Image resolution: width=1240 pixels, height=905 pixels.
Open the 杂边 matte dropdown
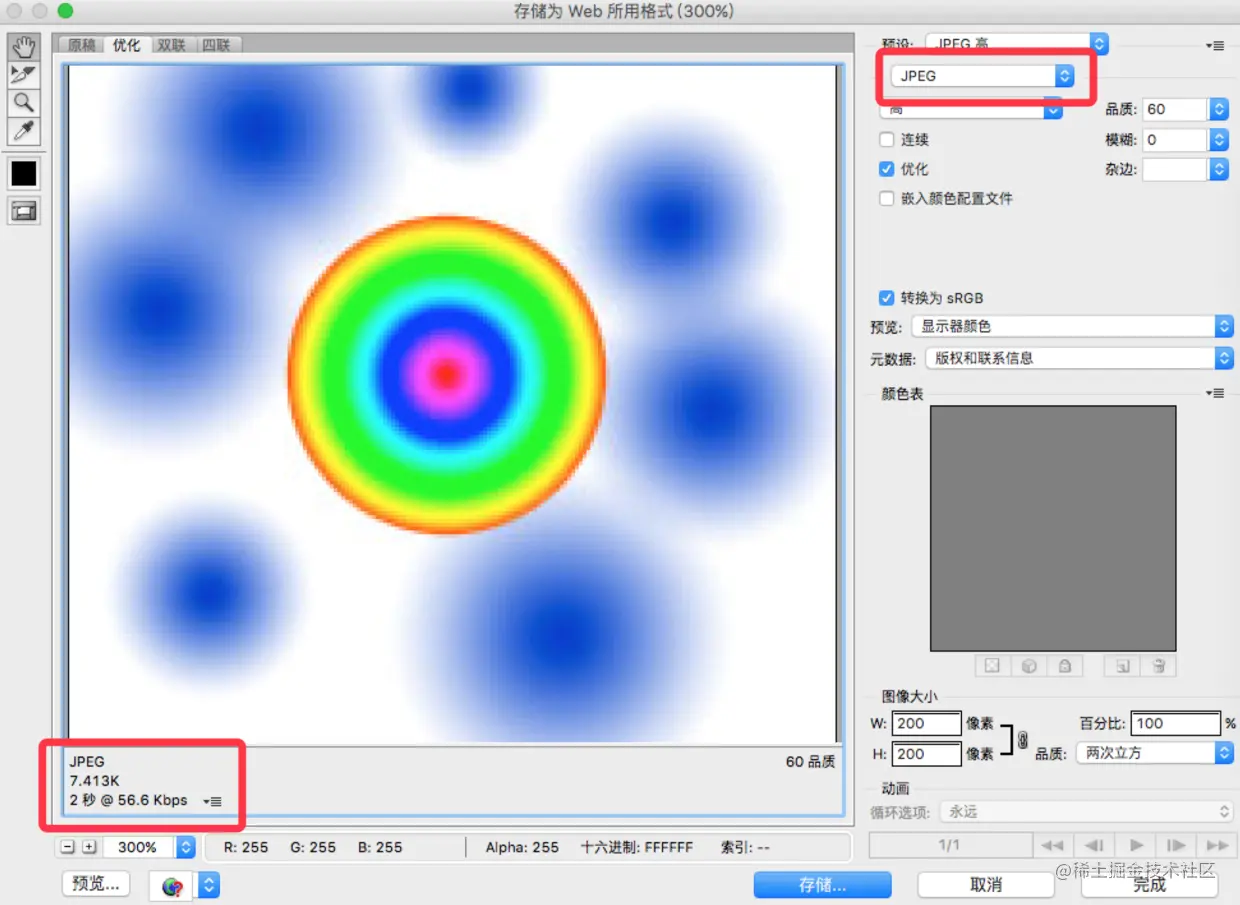pos(1218,170)
